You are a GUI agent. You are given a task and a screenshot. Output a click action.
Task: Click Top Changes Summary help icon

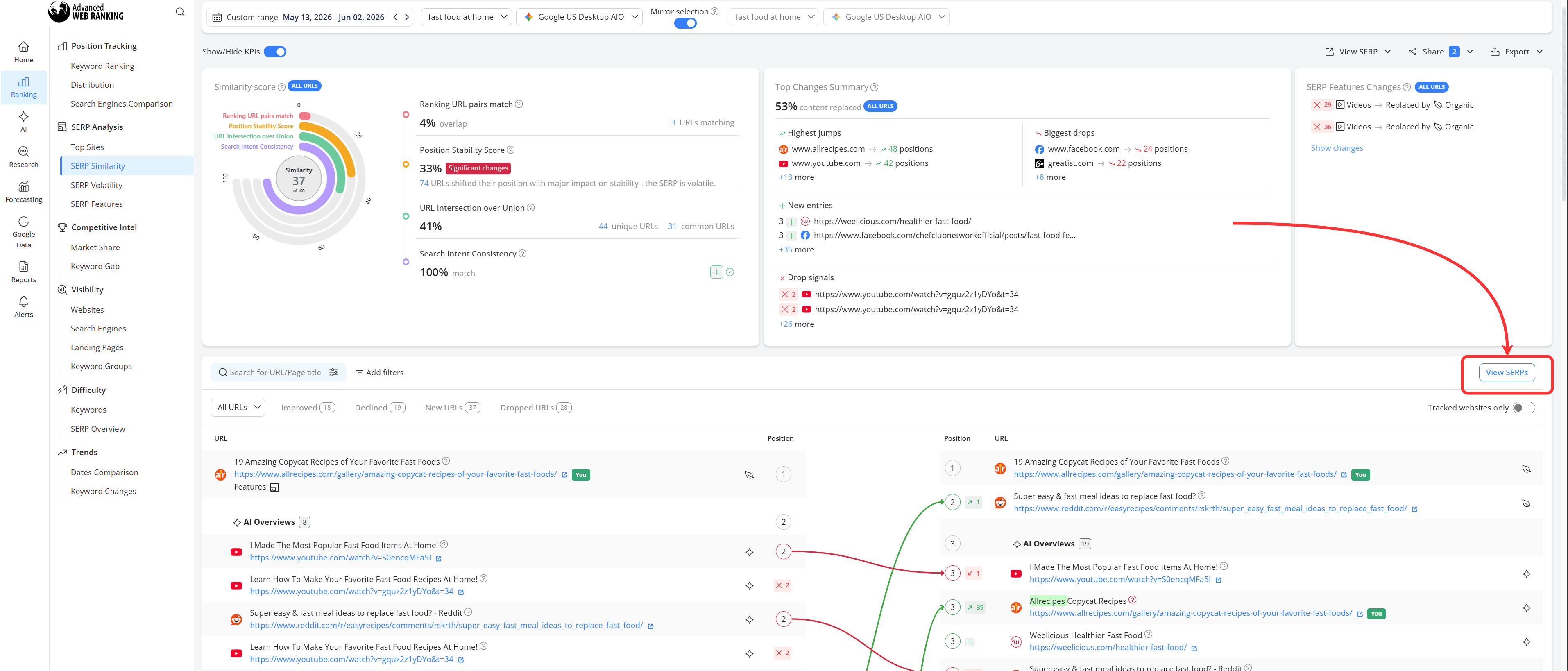(874, 87)
